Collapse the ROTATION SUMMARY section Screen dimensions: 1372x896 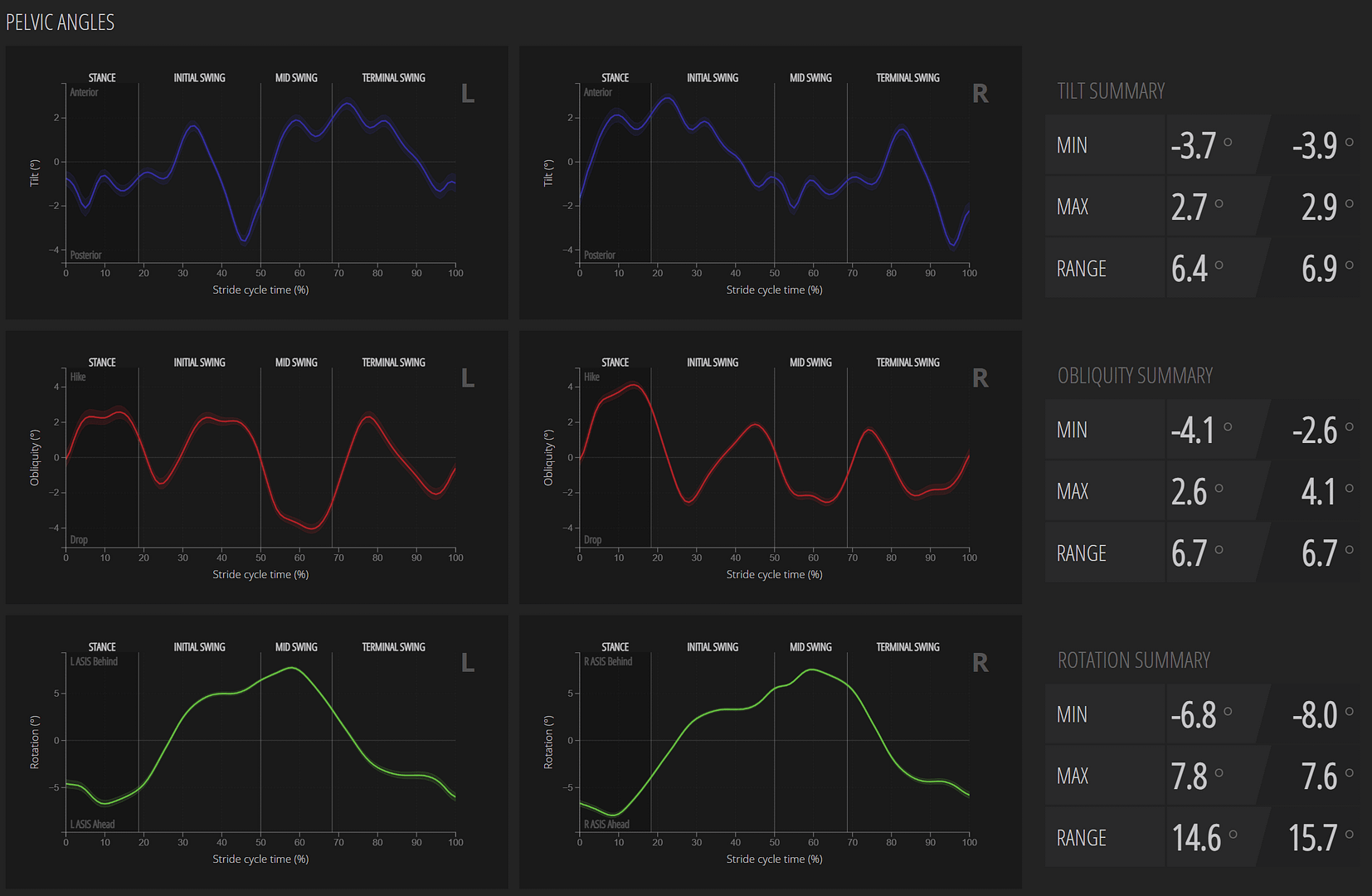tap(1134, 660)
